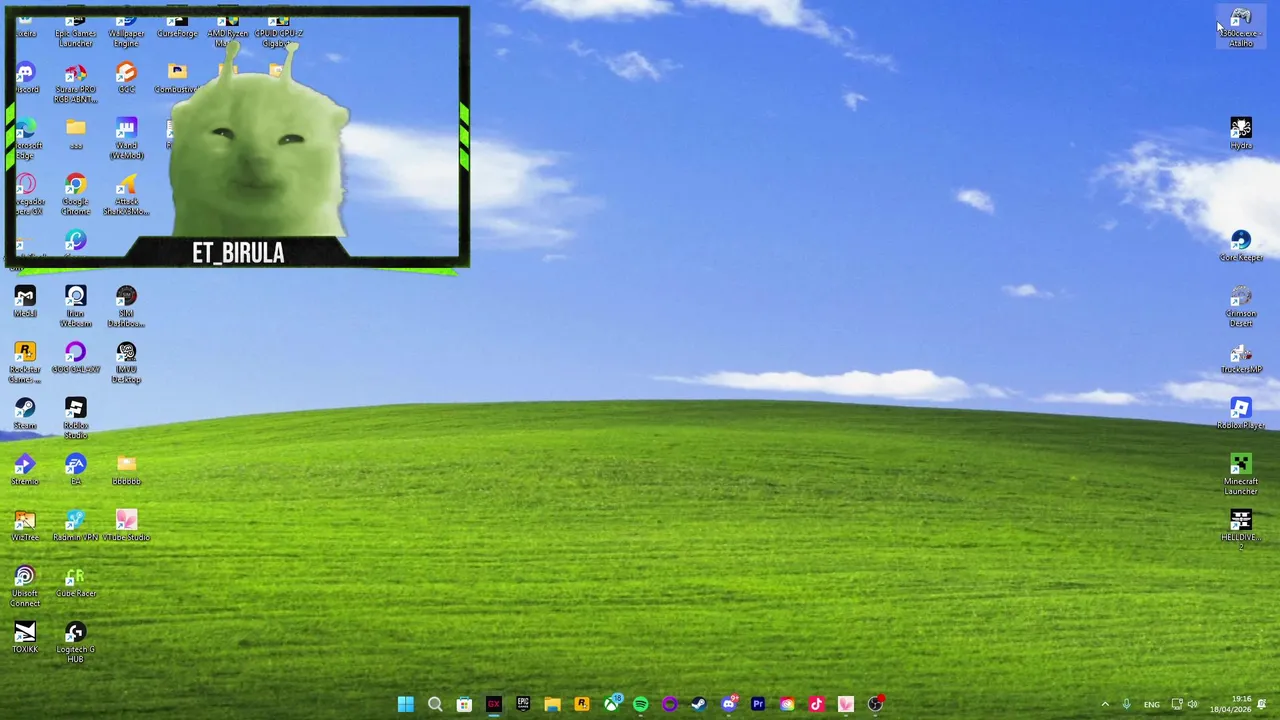This screenshot has width=1280, height=720.
Task: Open IMVU Desktop shortcut
Action: point(126,363)
